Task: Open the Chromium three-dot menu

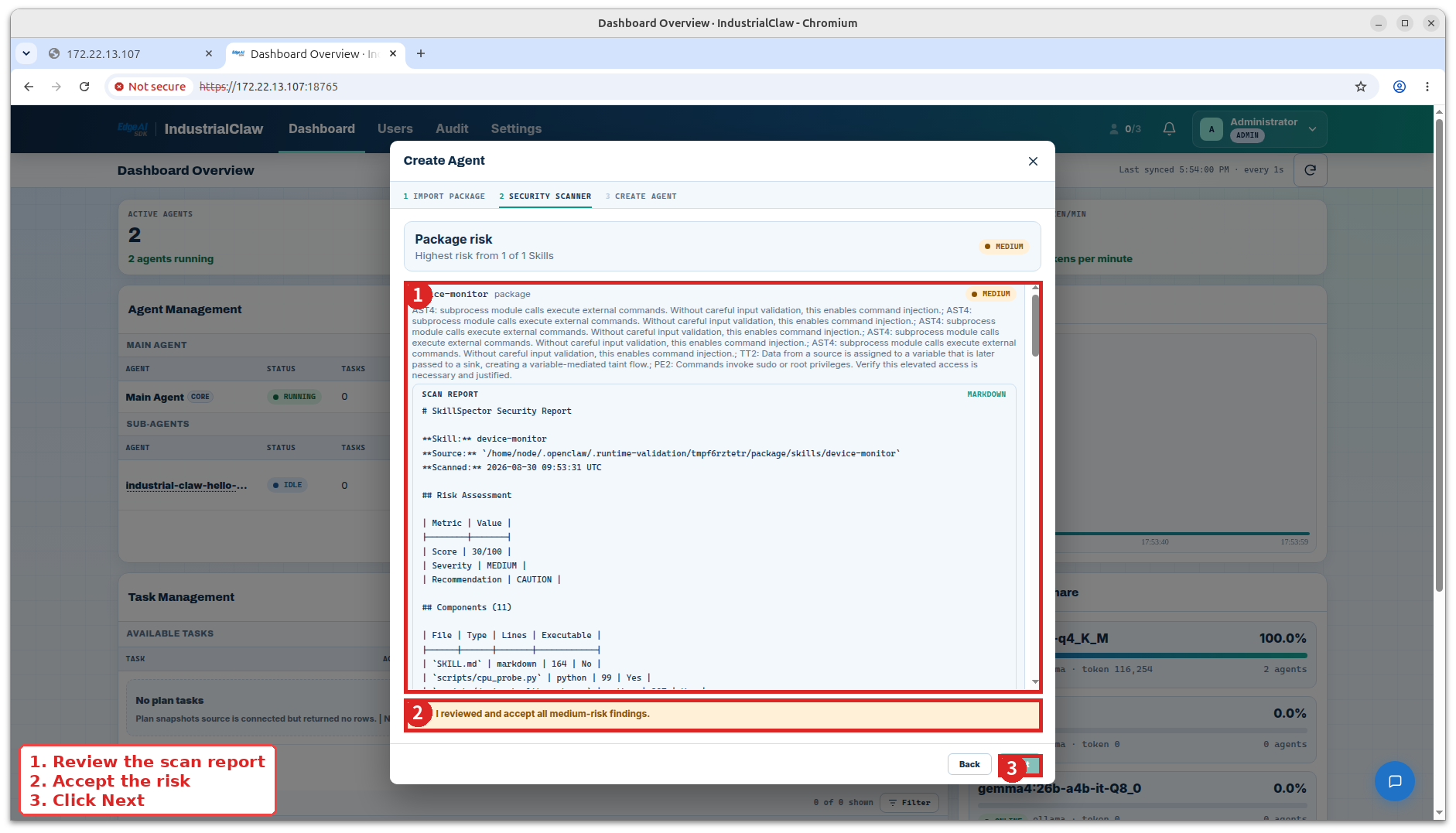Action: (x=1427, y=87)
